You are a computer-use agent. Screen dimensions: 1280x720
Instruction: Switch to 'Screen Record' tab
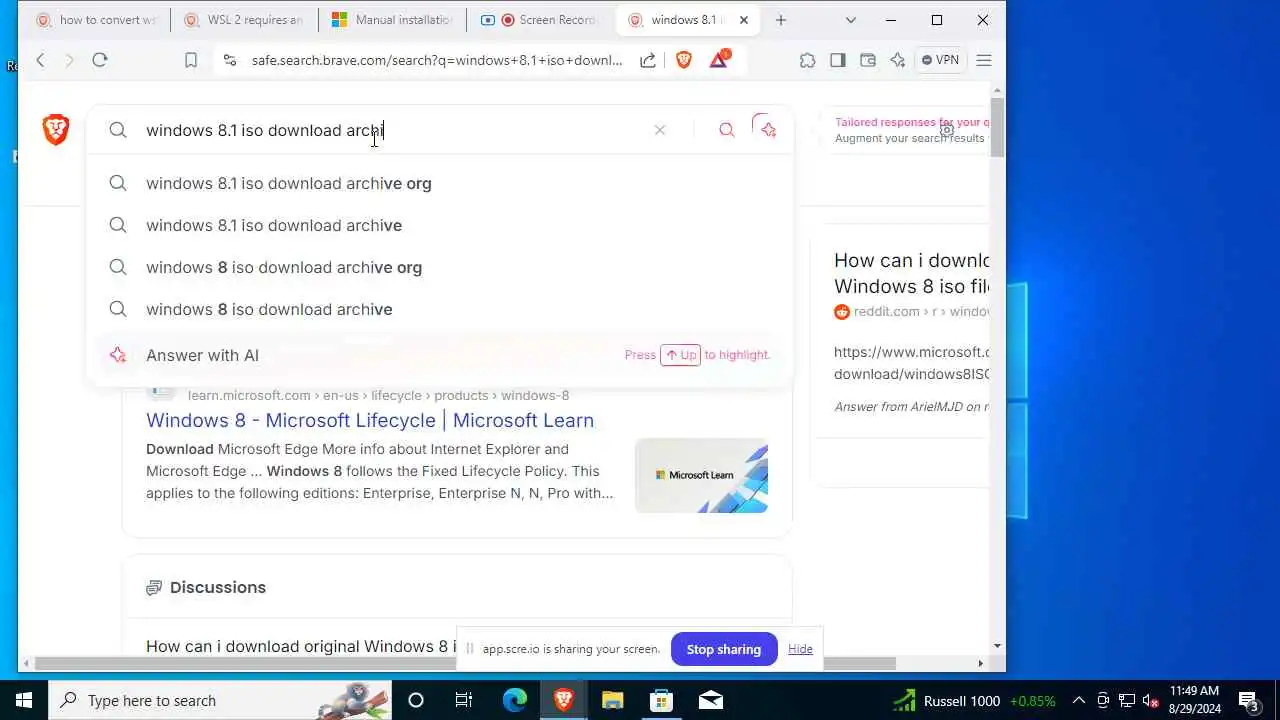540,20
